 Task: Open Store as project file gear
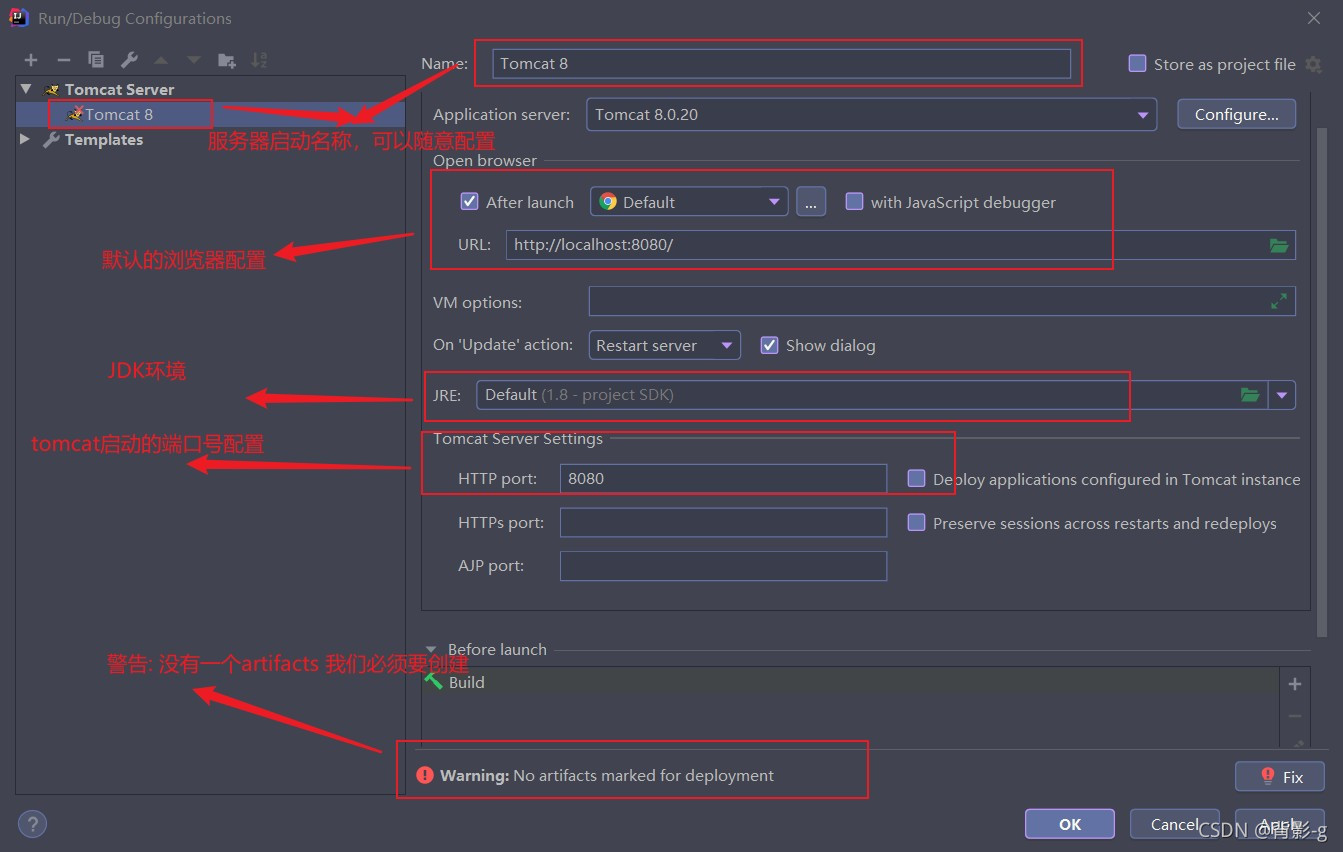1313,64
